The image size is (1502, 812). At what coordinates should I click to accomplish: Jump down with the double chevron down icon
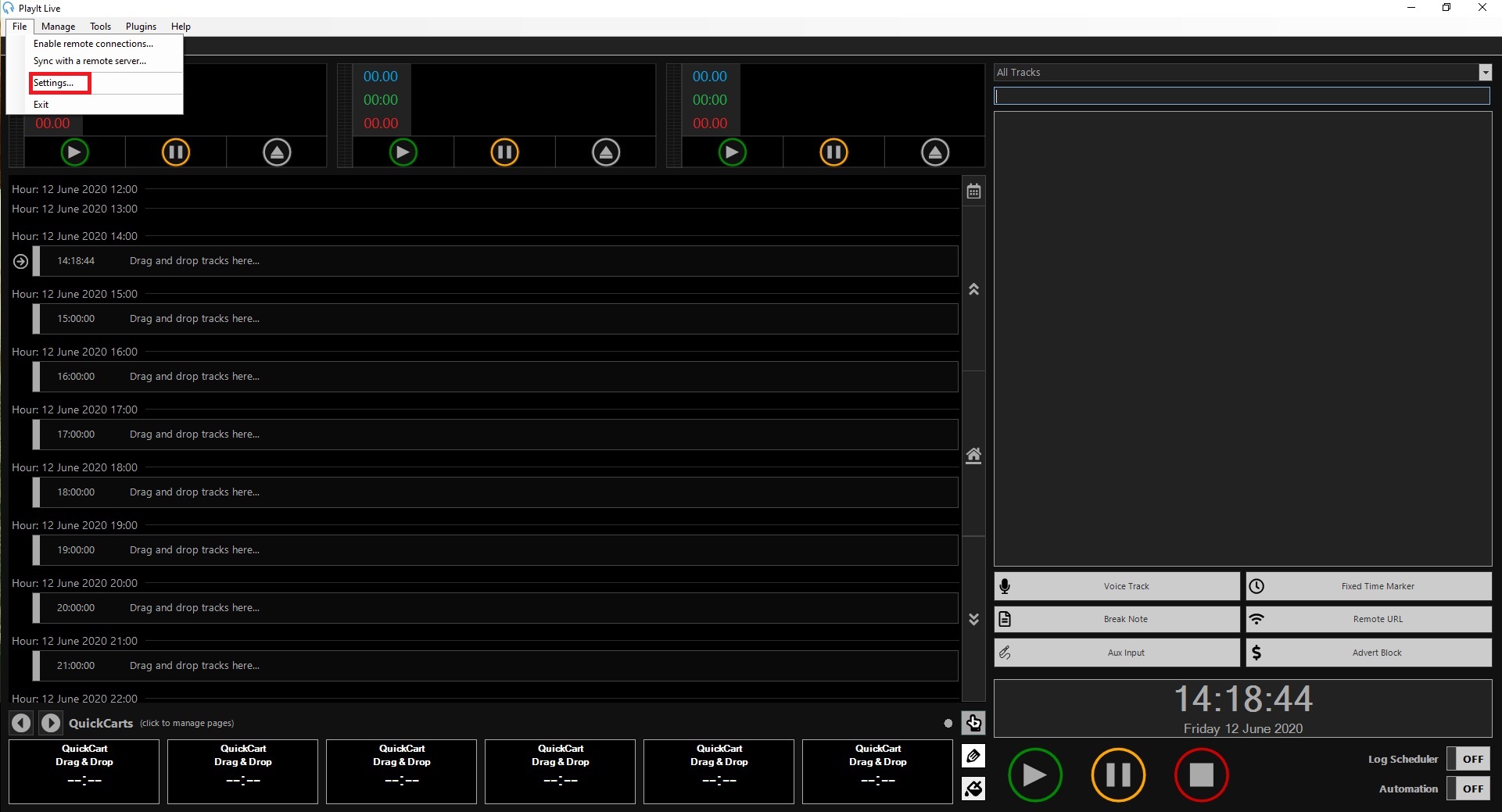[x=973, y=619]
